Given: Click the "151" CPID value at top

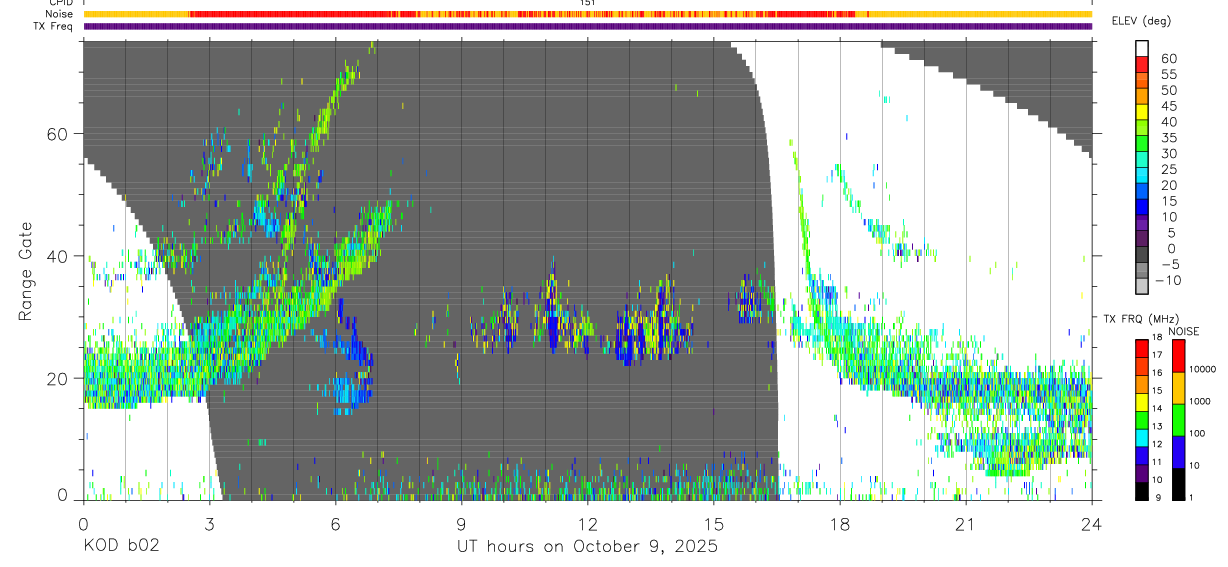Looking at the screenshot, I should click(x=587, y=3).
